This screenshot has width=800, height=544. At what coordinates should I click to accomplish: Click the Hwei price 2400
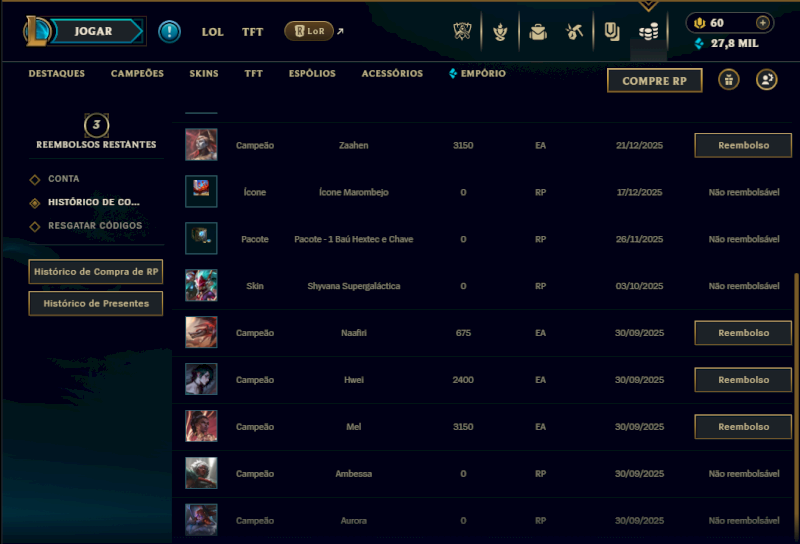[x=463, y=380]
